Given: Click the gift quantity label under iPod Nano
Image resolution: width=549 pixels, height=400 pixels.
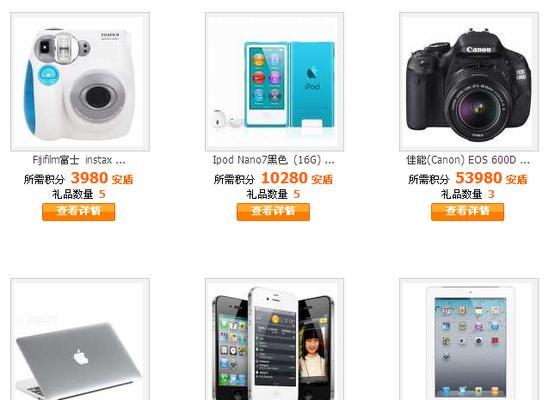Looking at the screenshot, I should tap(267, 194).
